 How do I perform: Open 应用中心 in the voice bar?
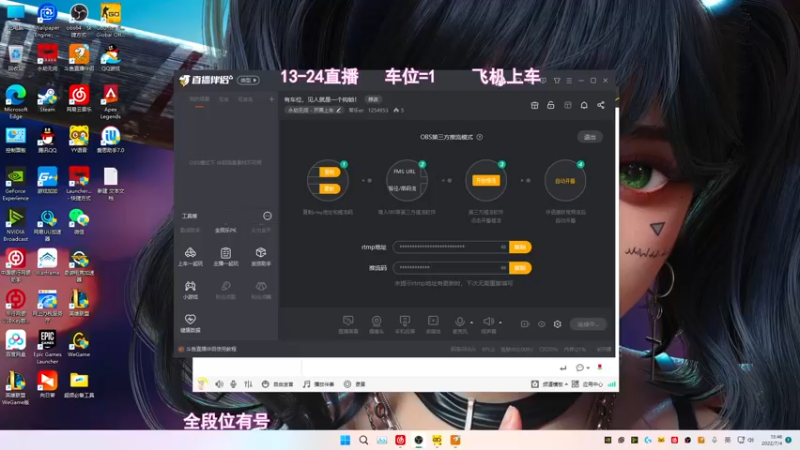click(x=587, y=384)
